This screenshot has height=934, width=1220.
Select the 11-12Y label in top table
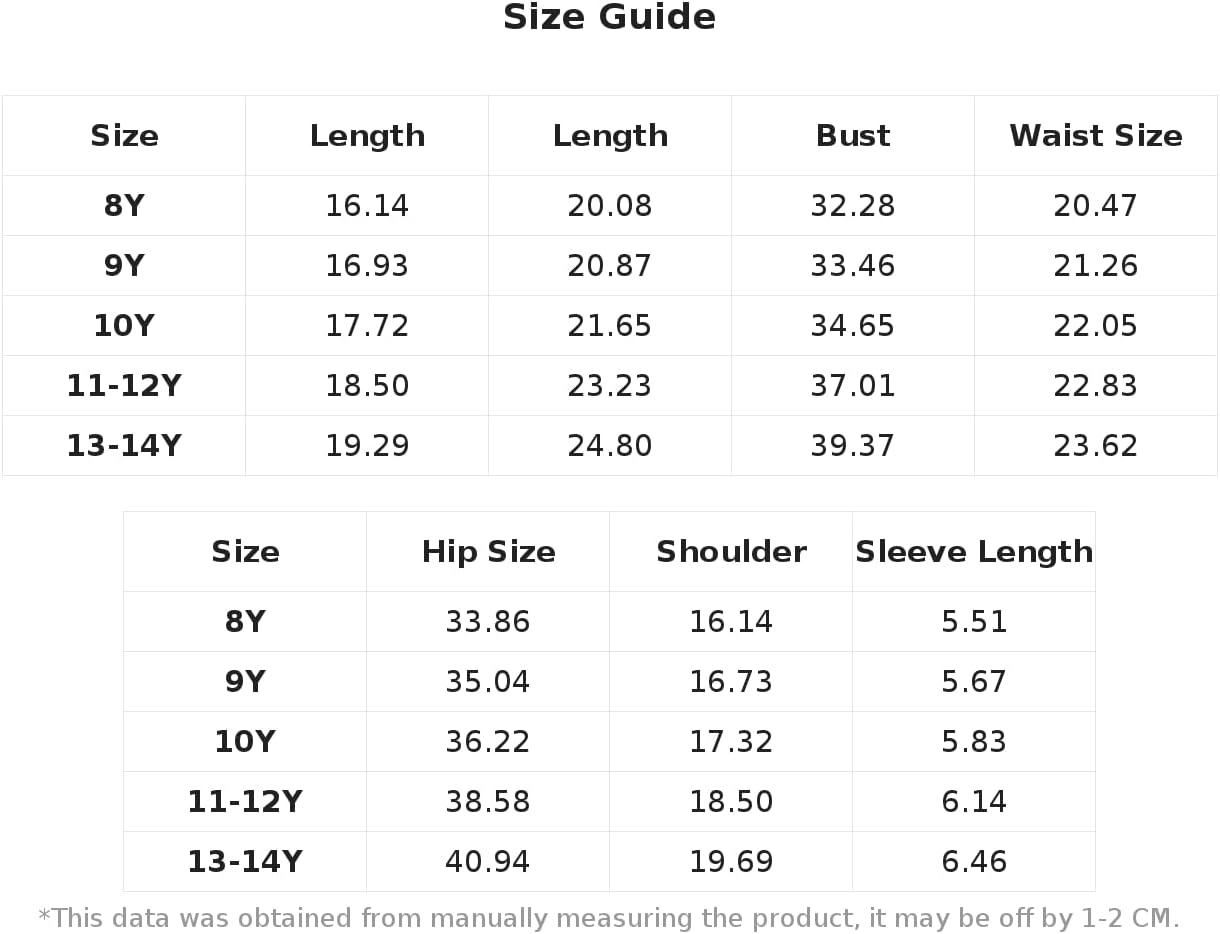(x=124, y=386)
